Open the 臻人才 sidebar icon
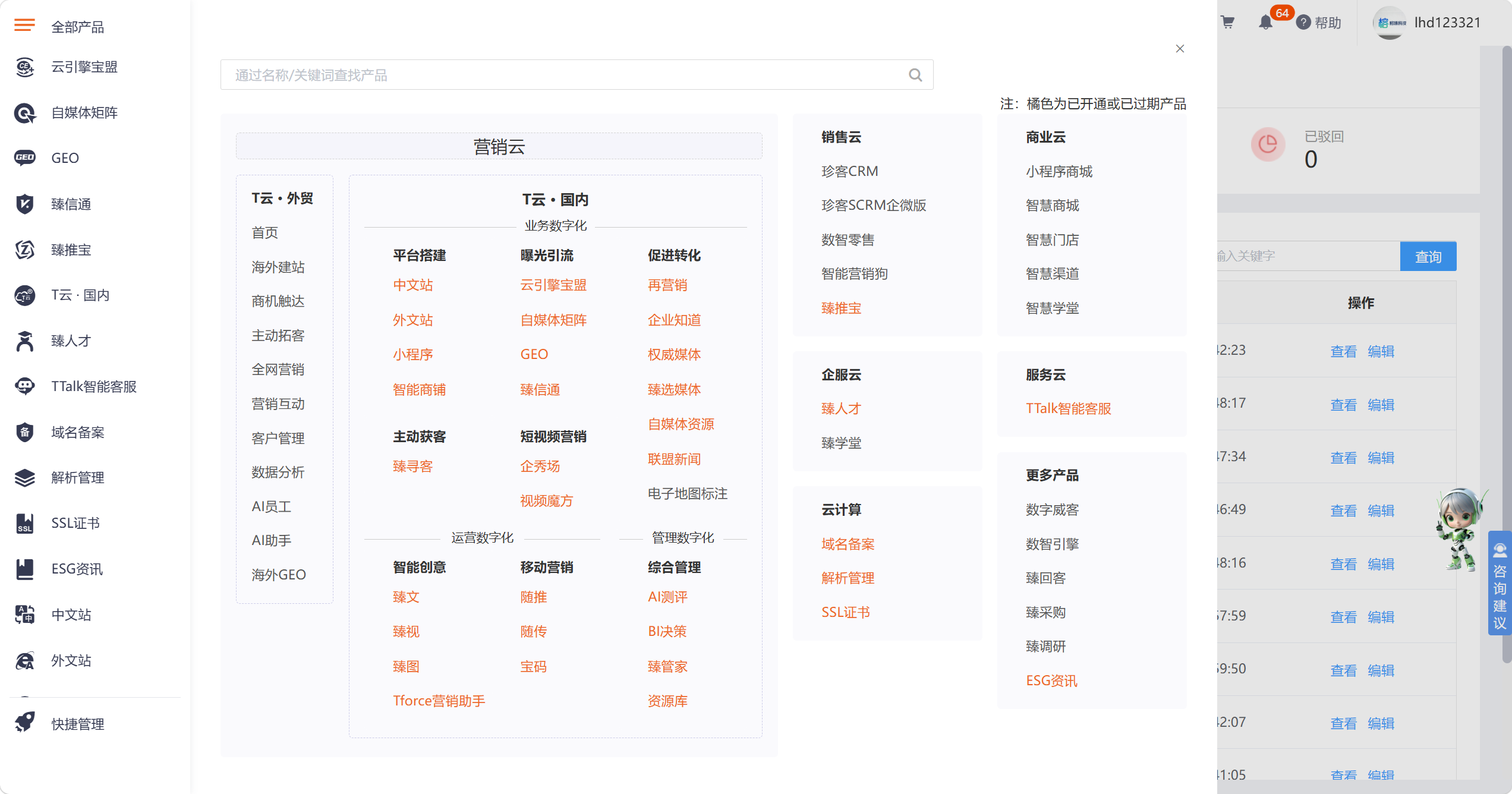The height and width of the screenshot is (794, 1512). pos(24,341)
